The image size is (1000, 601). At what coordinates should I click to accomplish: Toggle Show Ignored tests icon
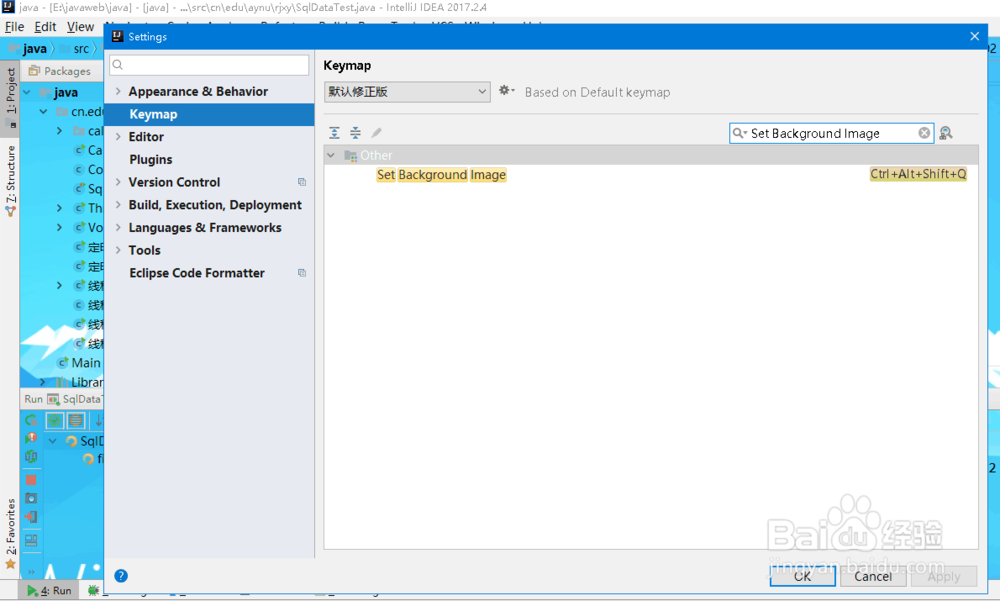[76, 420]
